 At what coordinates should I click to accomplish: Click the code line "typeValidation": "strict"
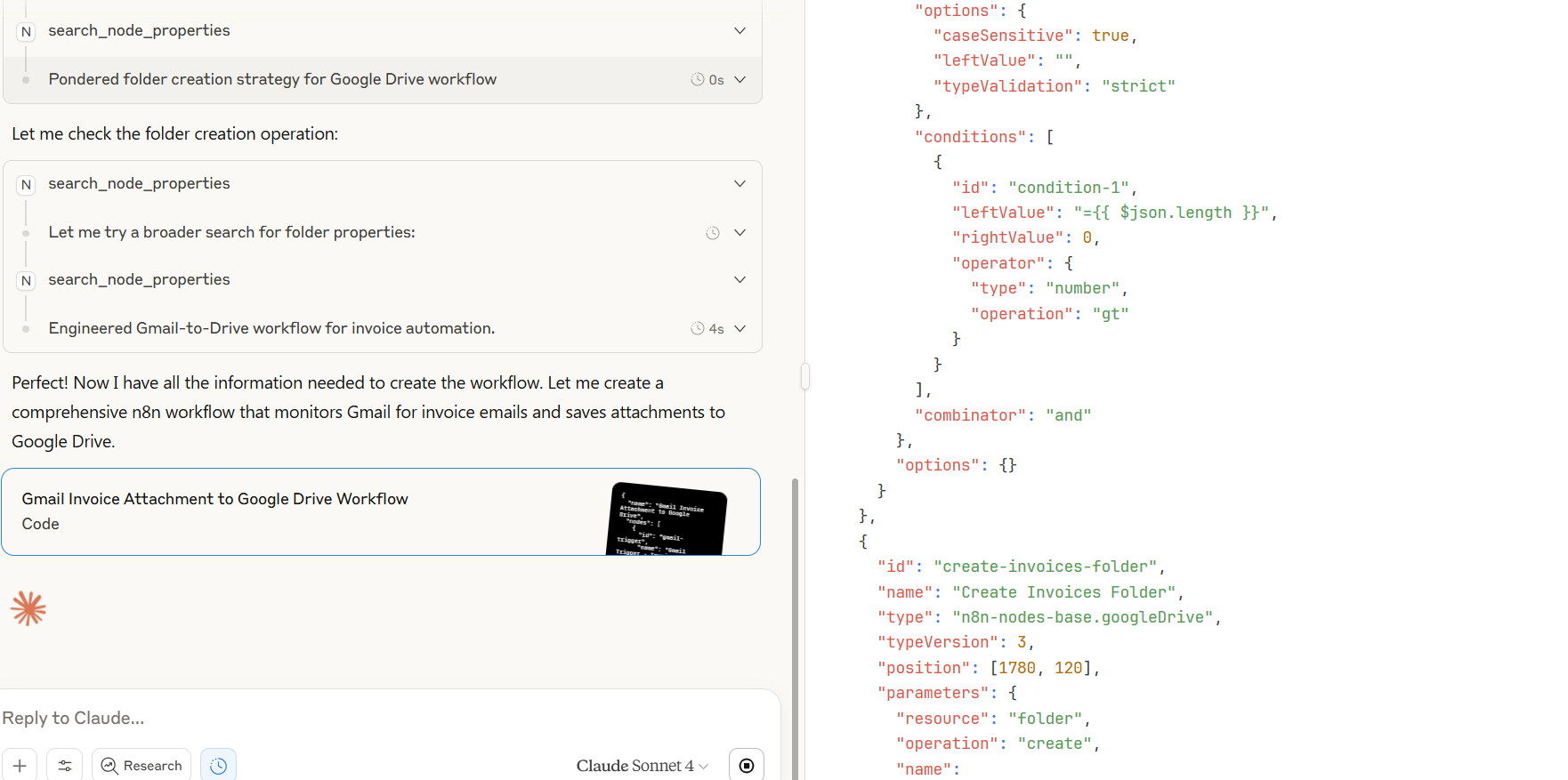pyautogui.click(x=1055, y=86)
